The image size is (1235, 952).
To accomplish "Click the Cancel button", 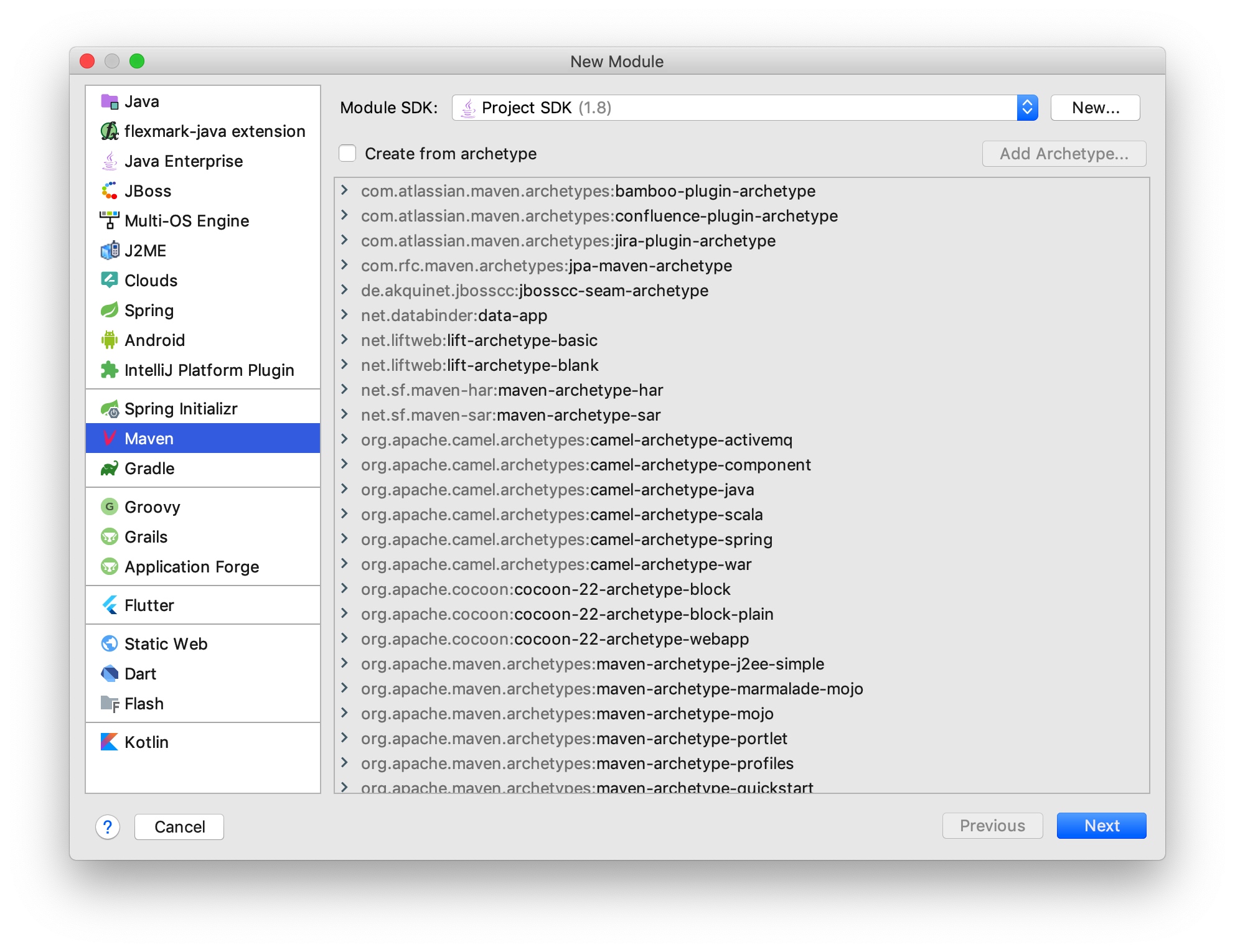I will [179, 827].
